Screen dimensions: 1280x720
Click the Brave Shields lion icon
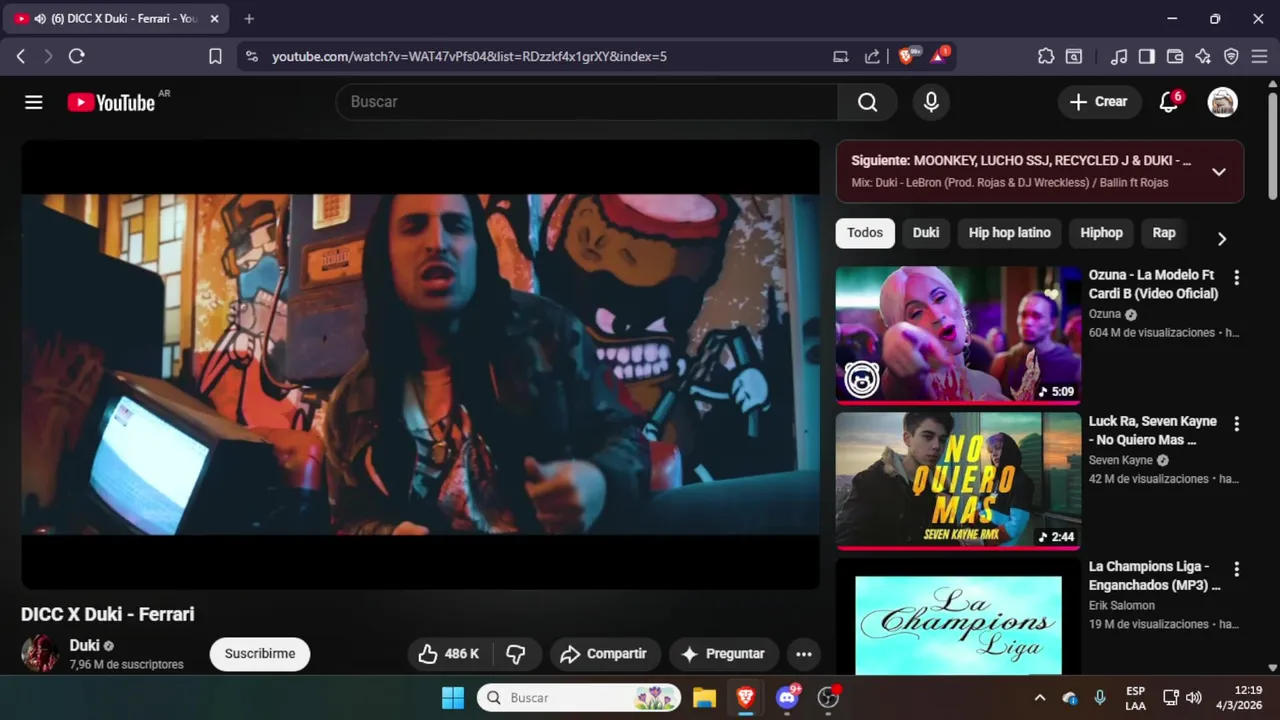(906, 57)
